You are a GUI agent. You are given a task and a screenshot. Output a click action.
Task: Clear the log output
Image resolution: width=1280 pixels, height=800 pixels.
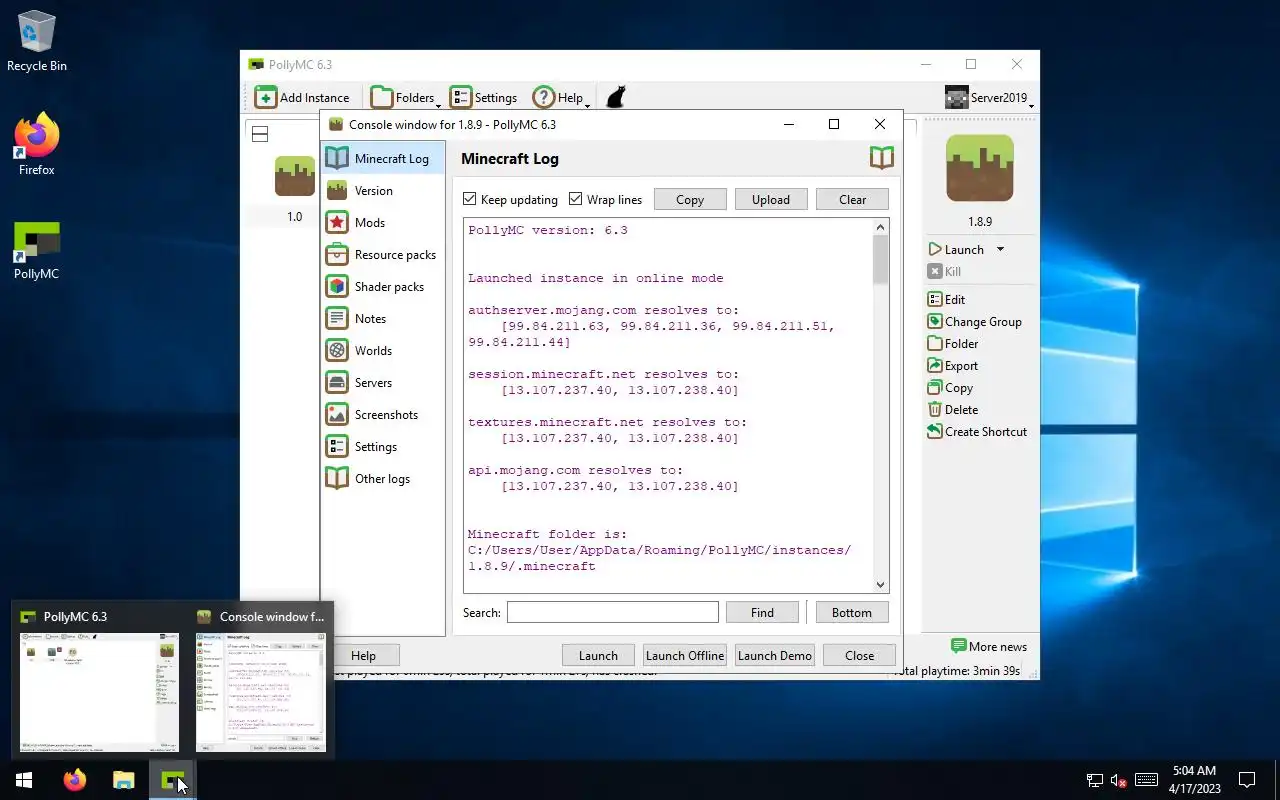point(852,199)
